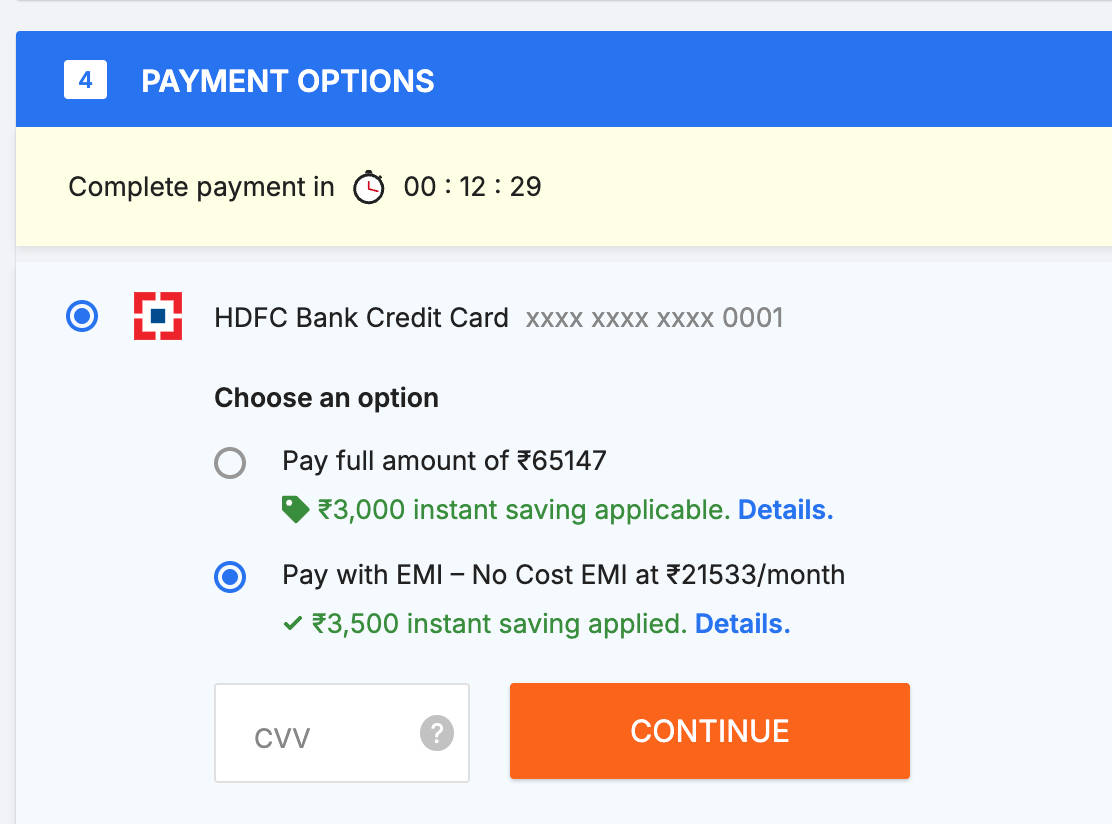Click the HDFC Bank logo icon
Screen dimensions: 1112x824
coord(158,317)
